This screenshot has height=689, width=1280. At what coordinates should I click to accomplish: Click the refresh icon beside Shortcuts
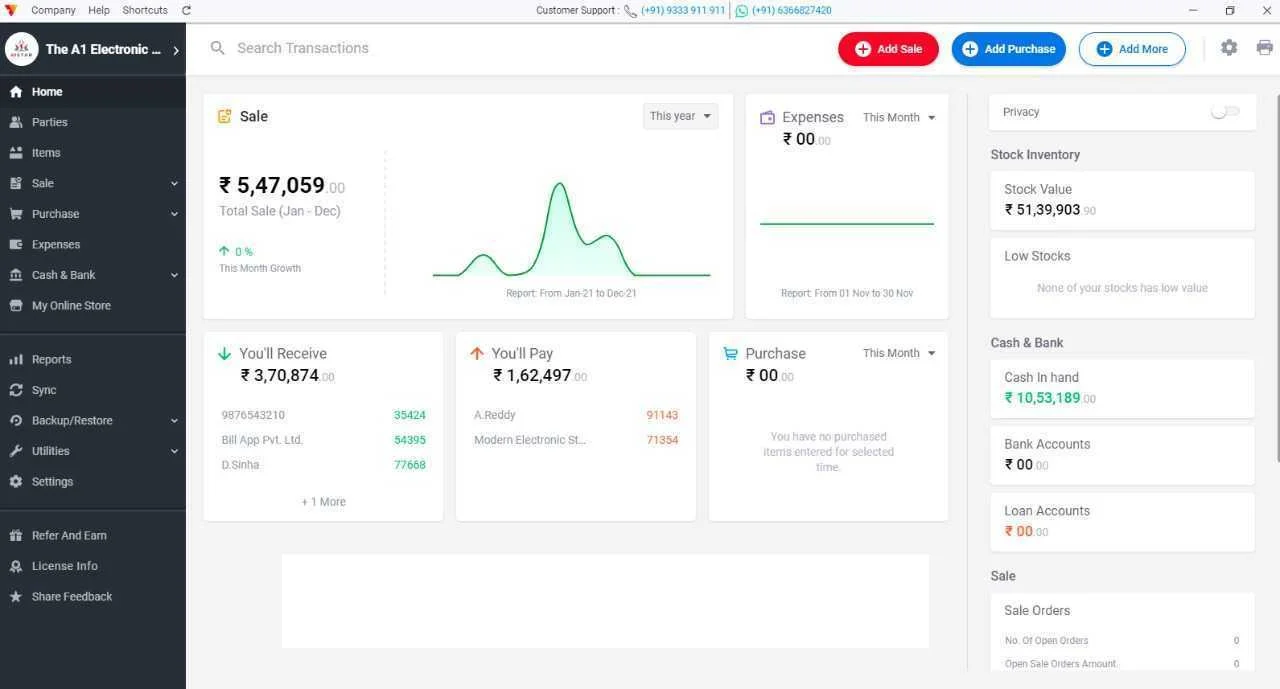pos(186,10)
